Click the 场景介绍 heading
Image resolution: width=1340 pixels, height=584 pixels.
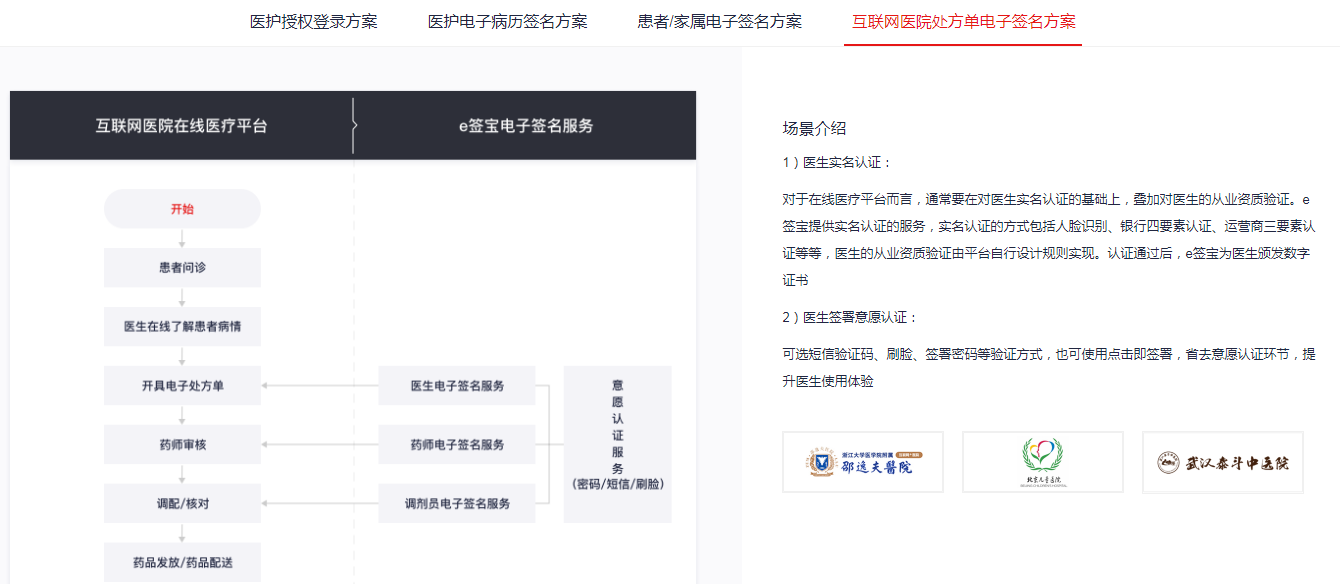point(814,128)
